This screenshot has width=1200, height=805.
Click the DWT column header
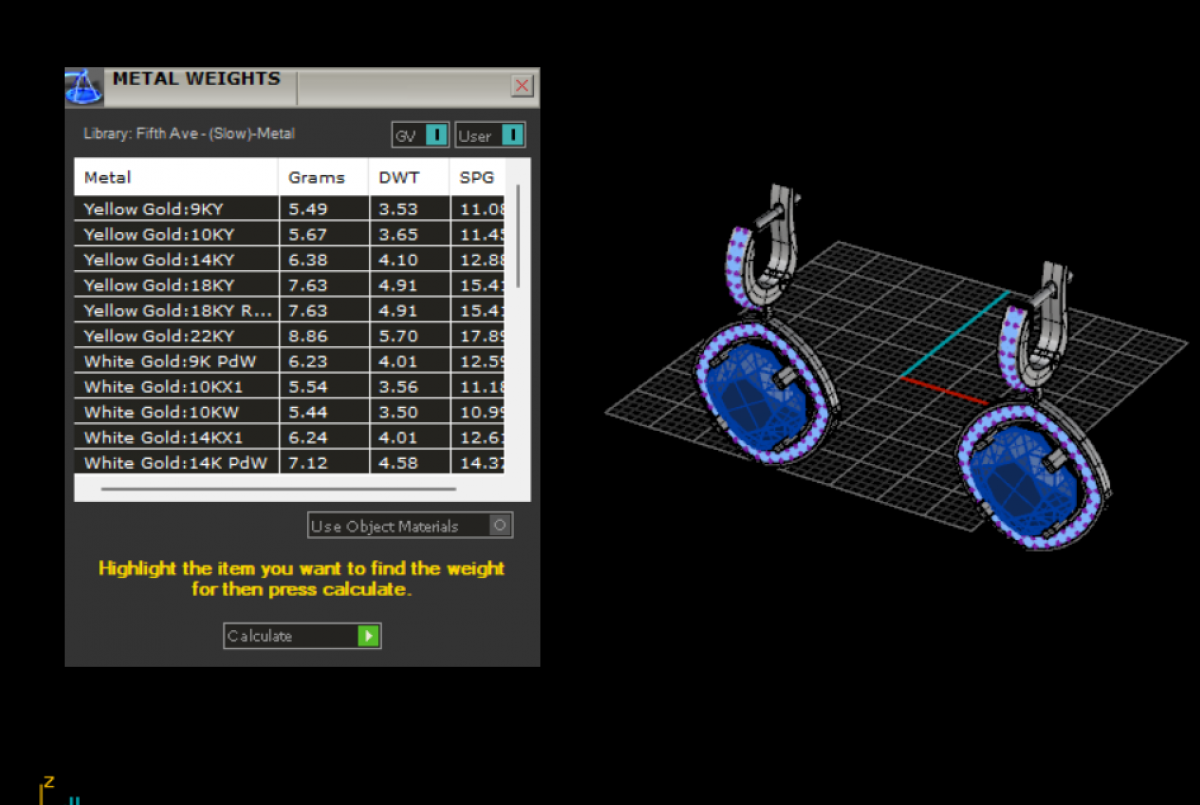tap(399, 178)
